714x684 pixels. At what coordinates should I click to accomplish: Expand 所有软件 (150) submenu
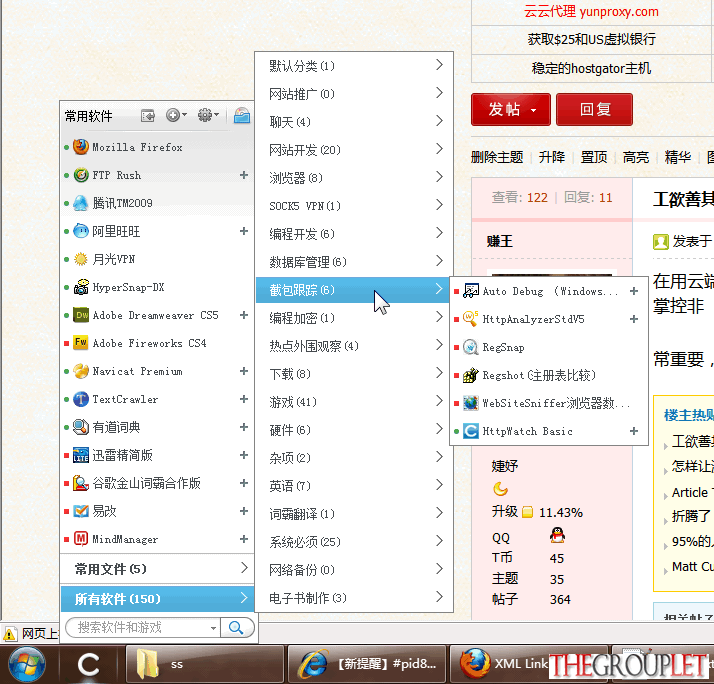point(157,598)
